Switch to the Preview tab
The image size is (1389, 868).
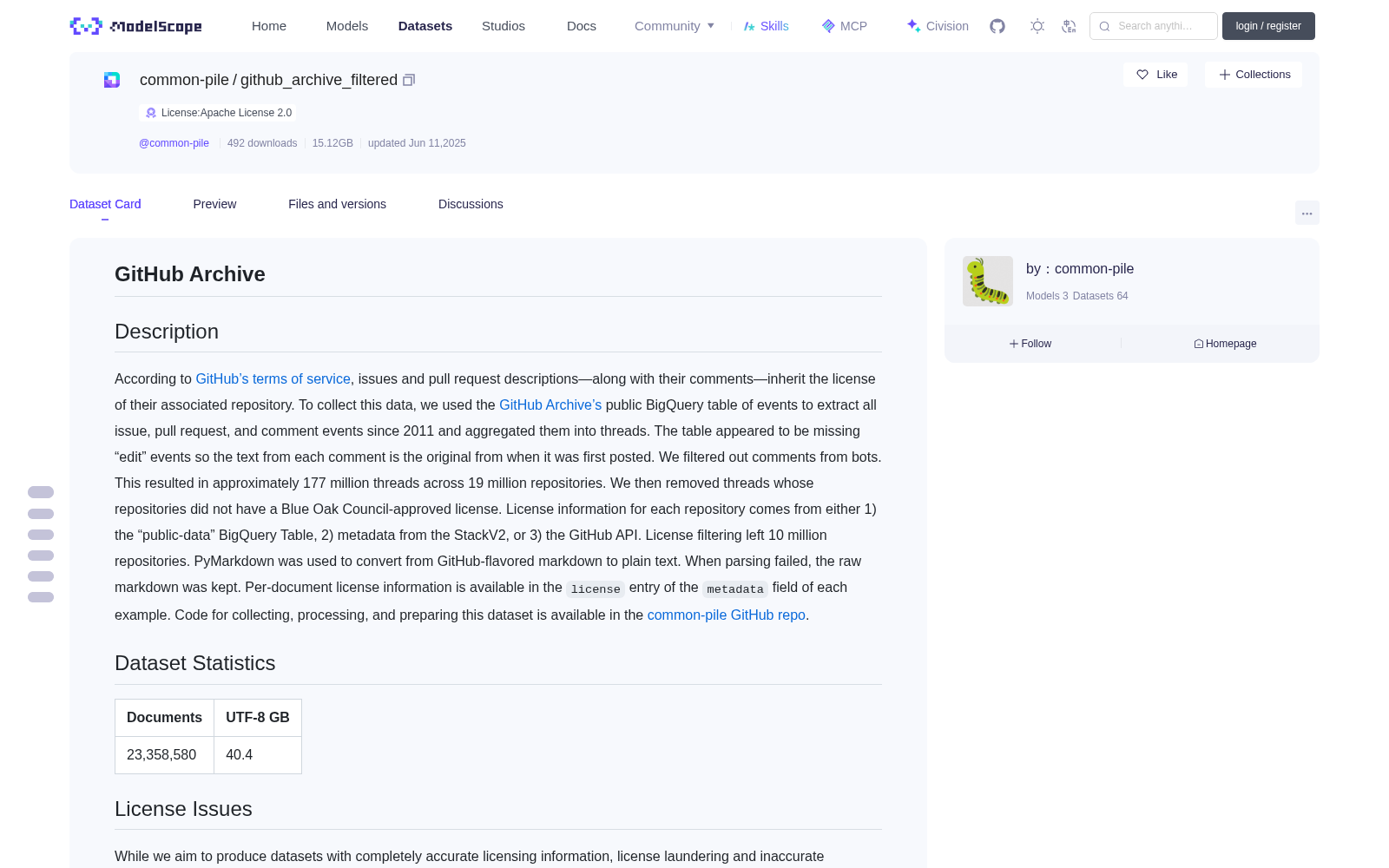pos(214,204)
